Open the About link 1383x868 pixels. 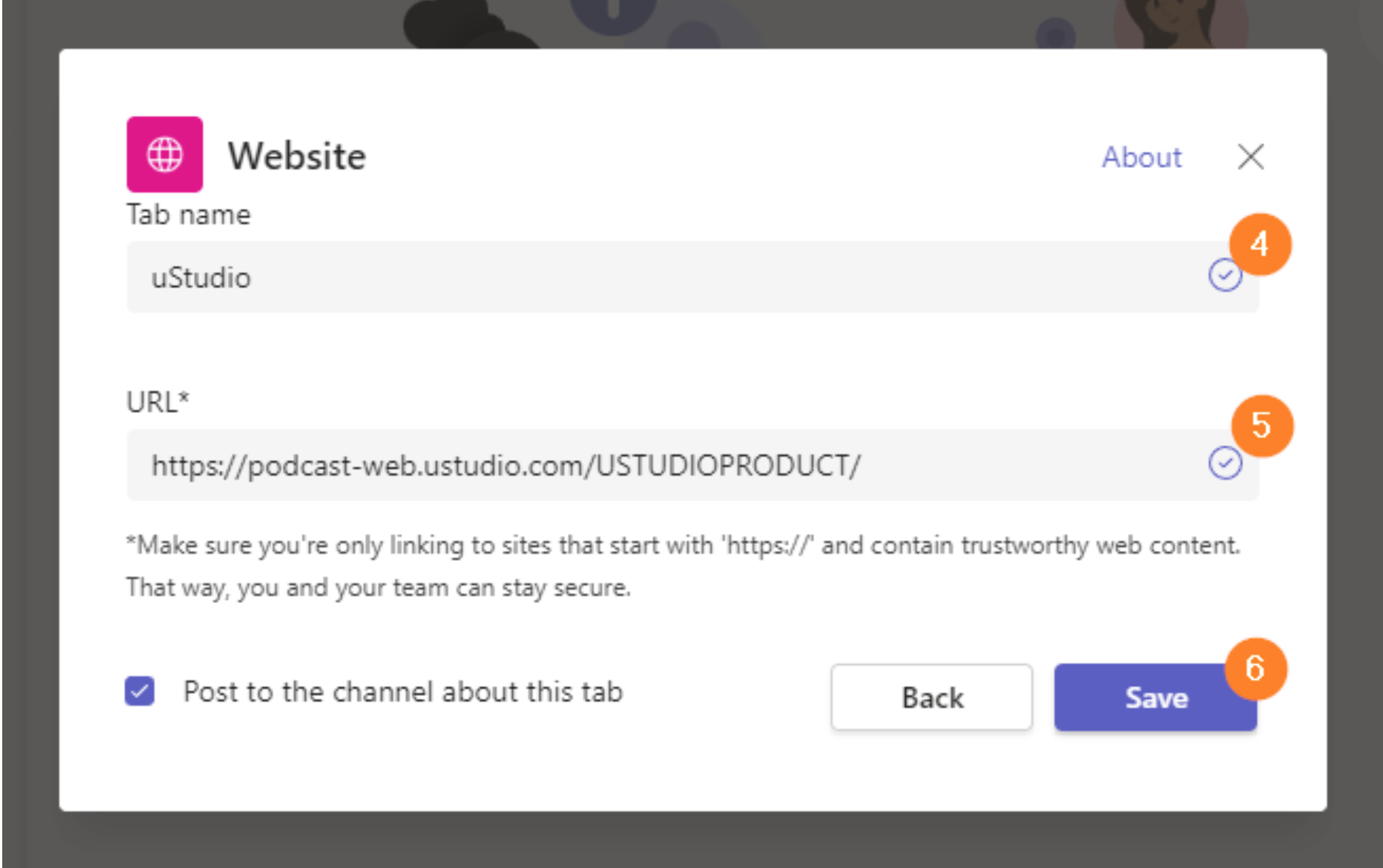point(1141,157)
